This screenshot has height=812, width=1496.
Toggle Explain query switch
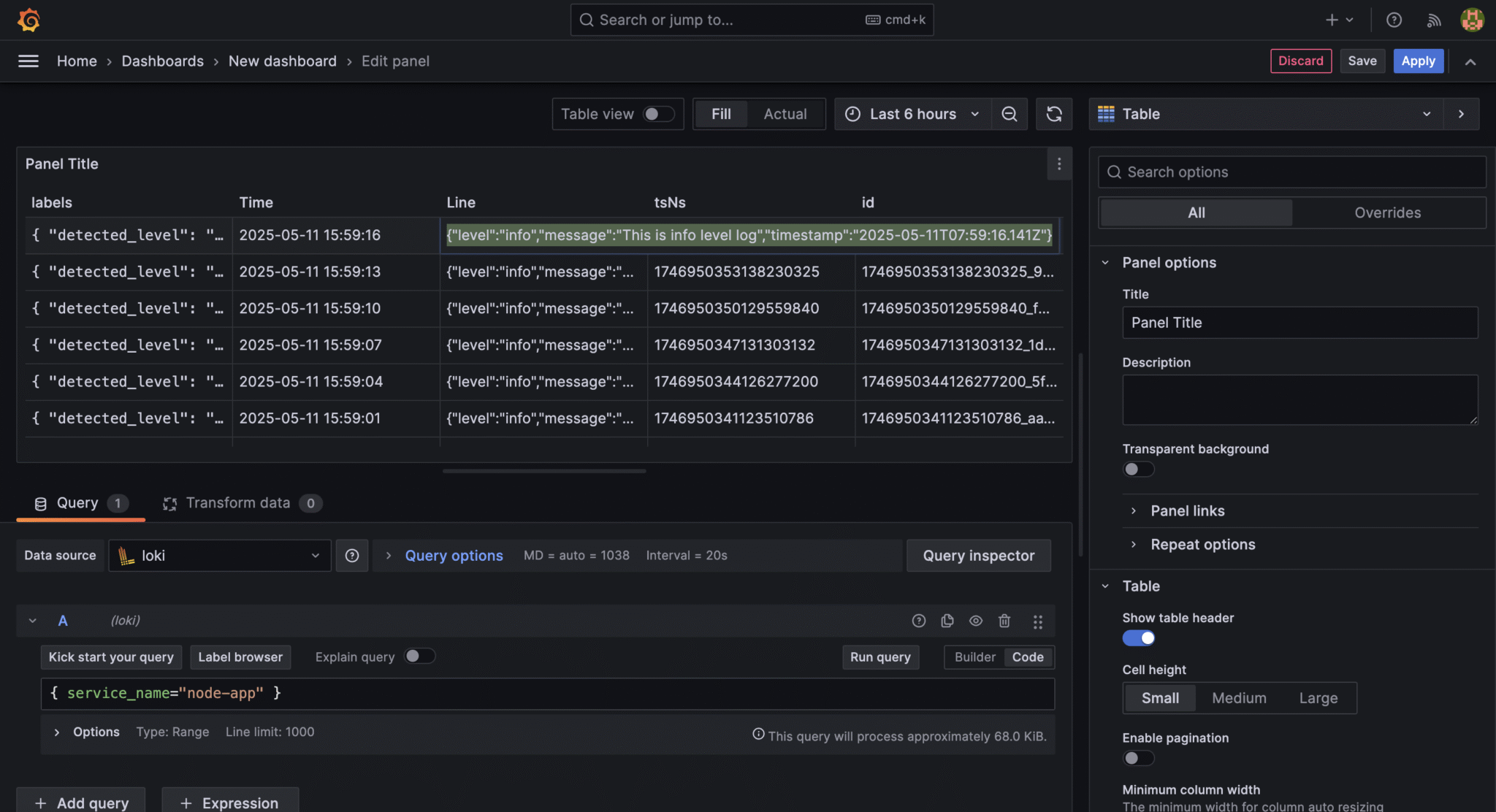(420, 656)
